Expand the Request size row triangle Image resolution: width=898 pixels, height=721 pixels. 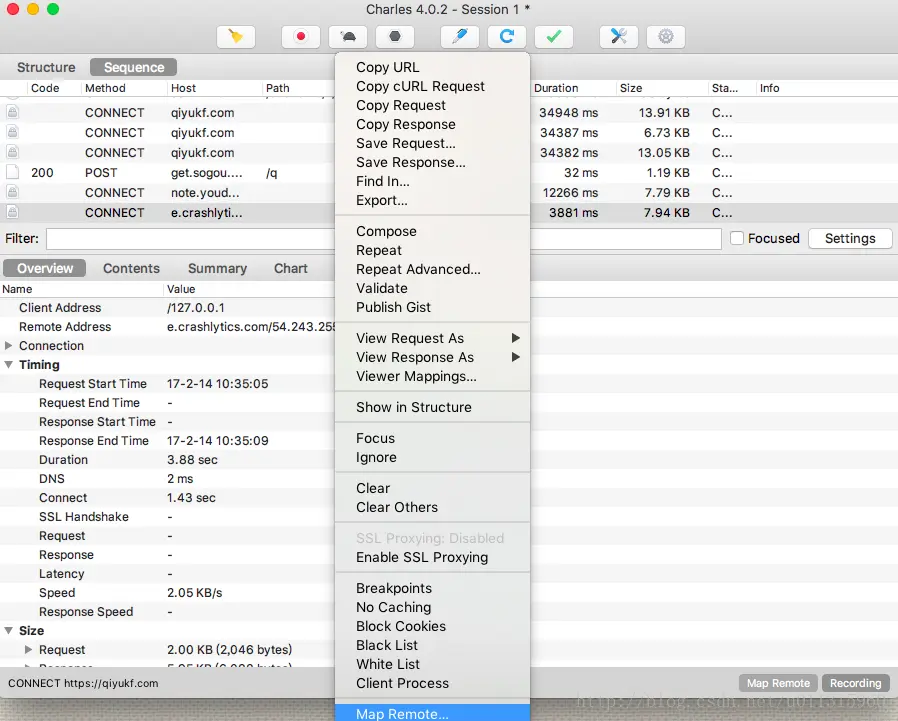[x=28, y=649]
